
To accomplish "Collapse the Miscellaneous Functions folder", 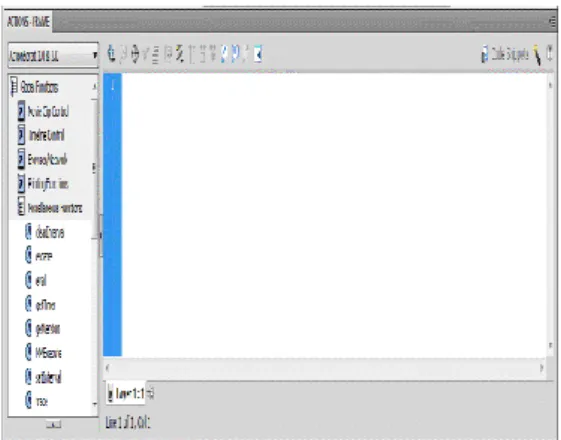I will point(50,208).
